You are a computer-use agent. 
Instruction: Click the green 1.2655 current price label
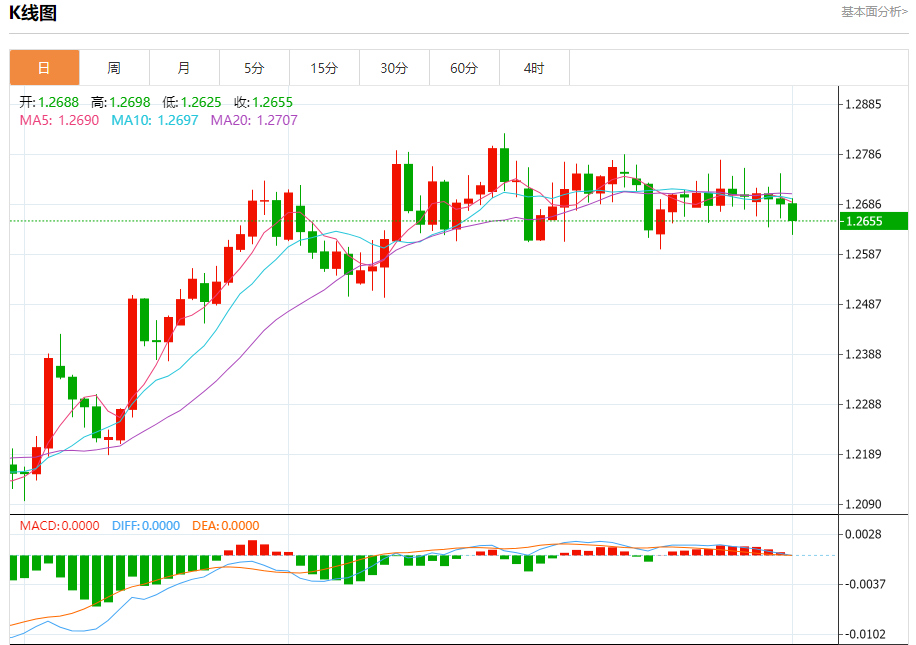coord(874,221)
